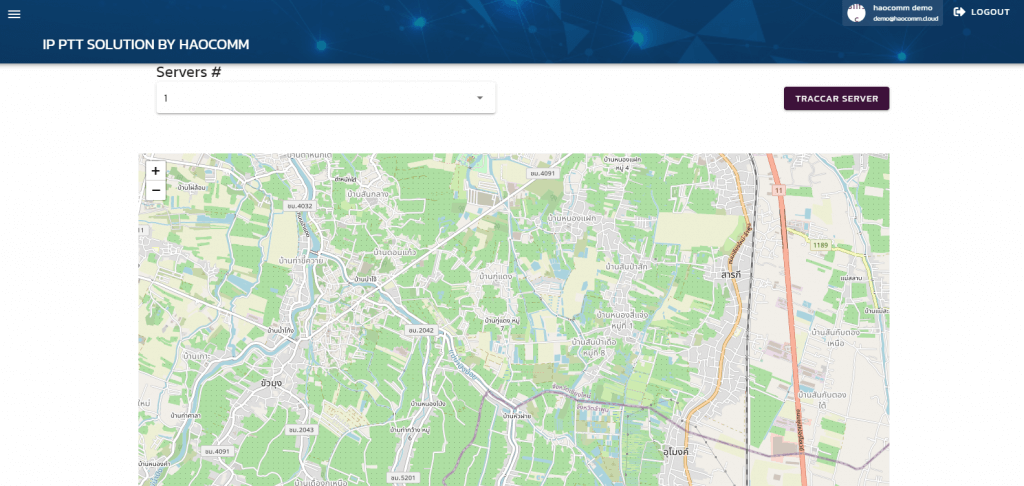Viewport: 1024px width, 486px height.
Task: Click the demo@haocomm.cloud email text
Action: [x=906, y=18]
